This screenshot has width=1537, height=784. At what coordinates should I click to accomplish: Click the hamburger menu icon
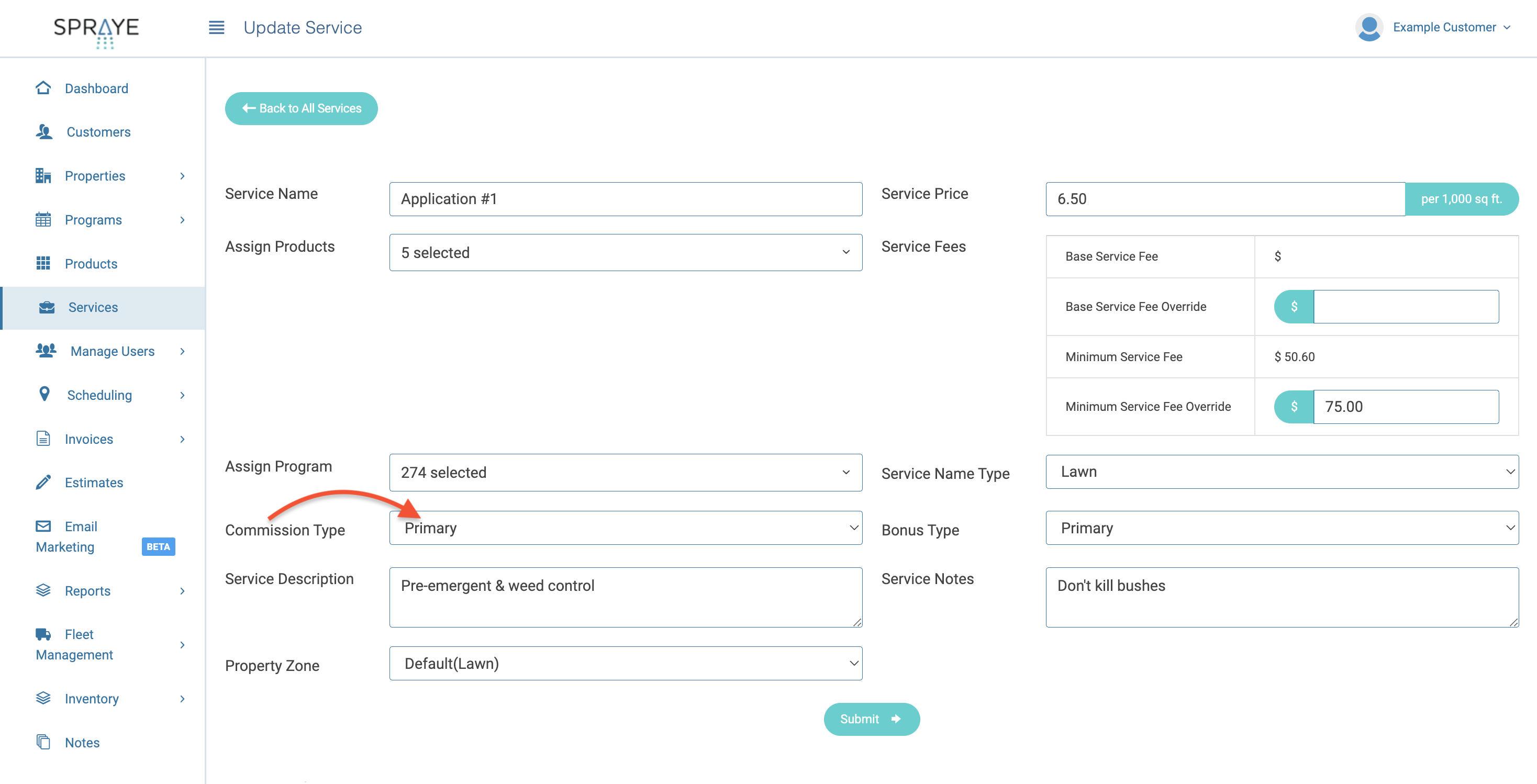coord(216,27)
